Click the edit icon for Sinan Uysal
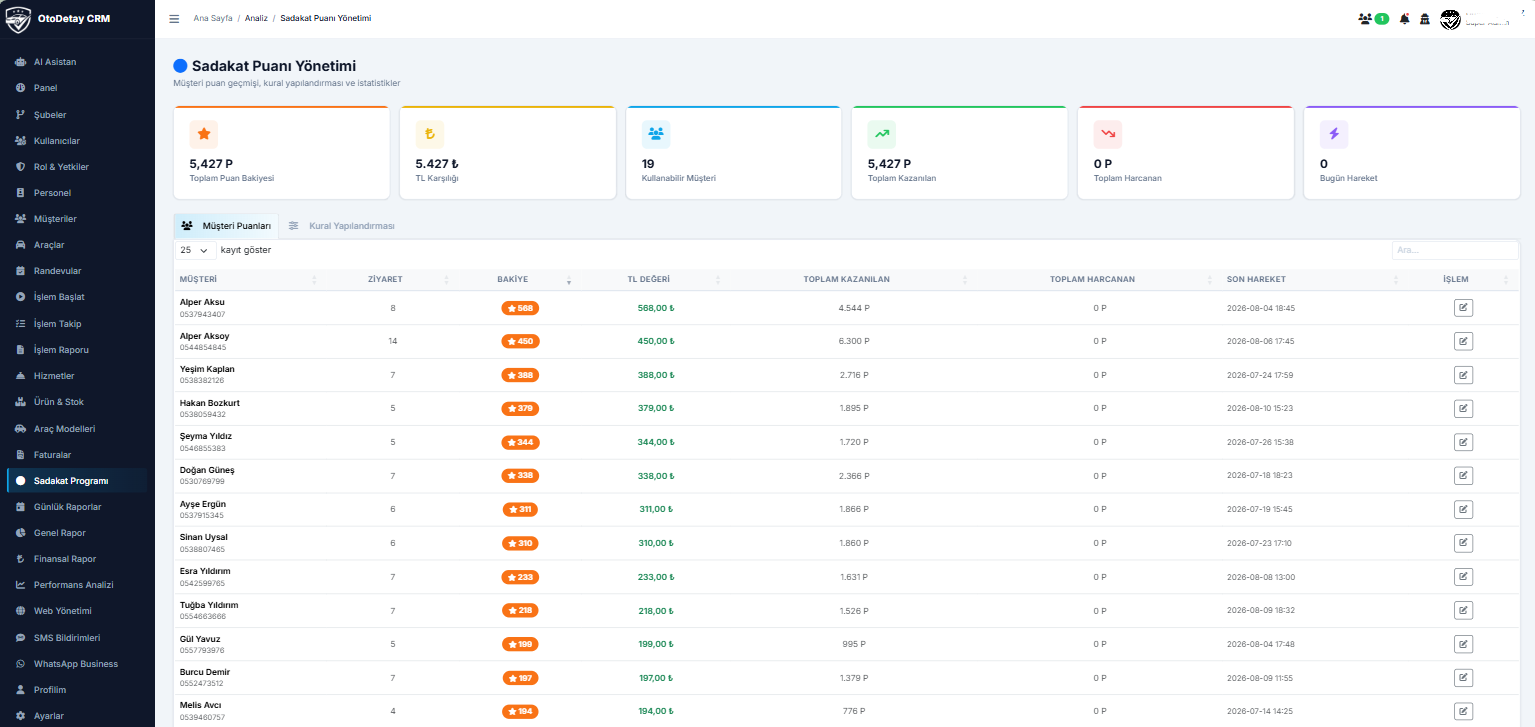 [x=1463, y=543]
